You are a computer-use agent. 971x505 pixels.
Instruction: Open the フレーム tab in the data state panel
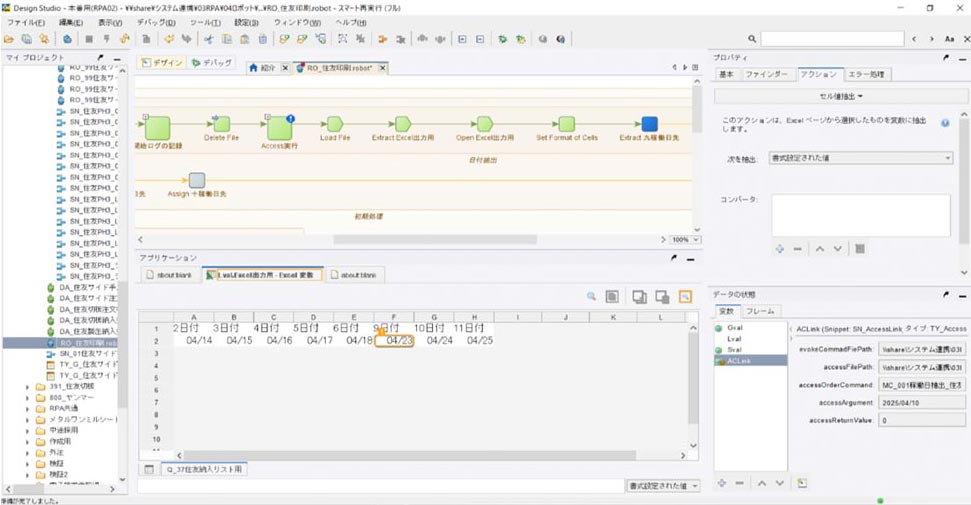click(x=760, y=311)
